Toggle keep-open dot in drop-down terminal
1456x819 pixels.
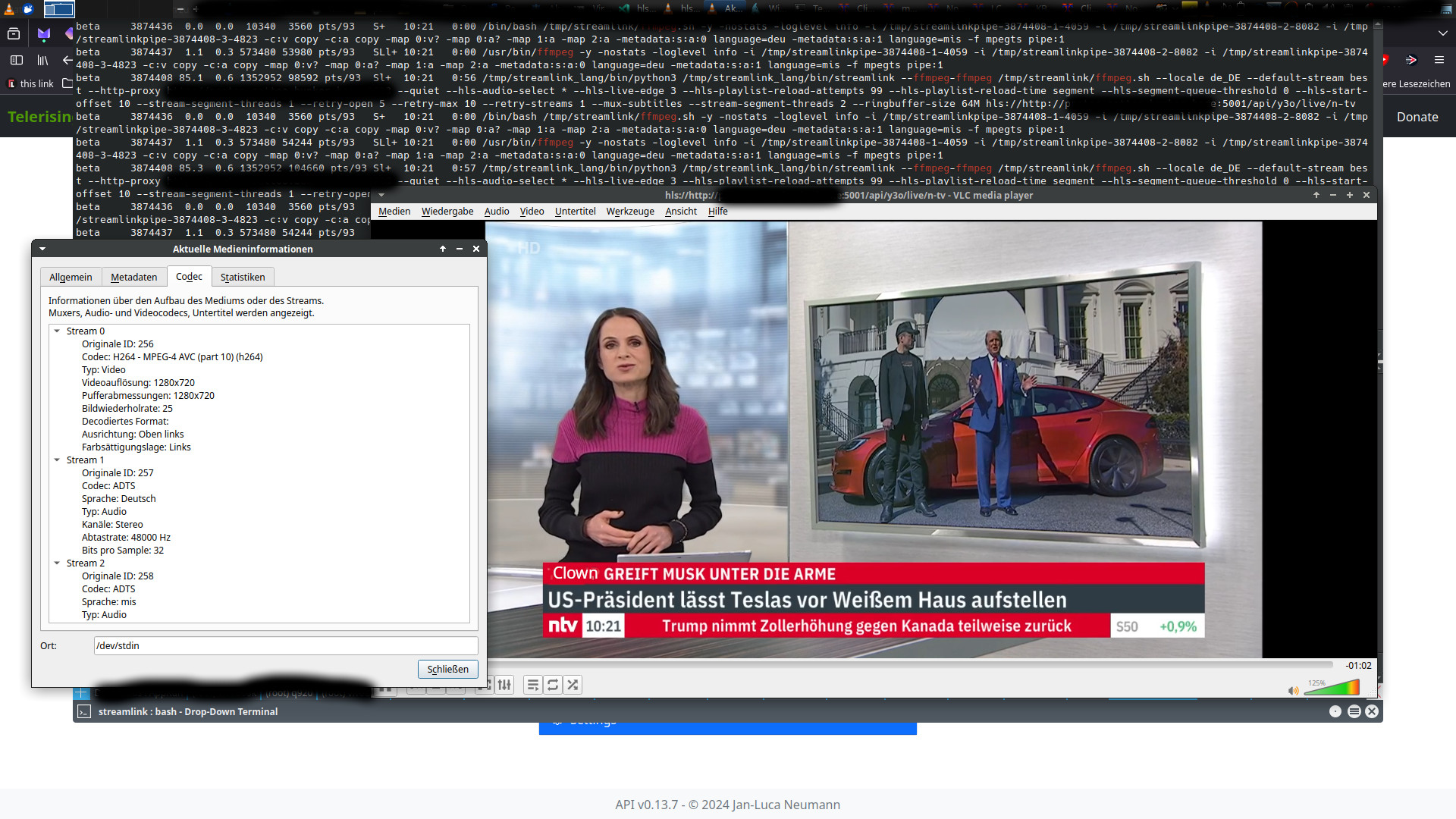click(x=1335, y=711)
